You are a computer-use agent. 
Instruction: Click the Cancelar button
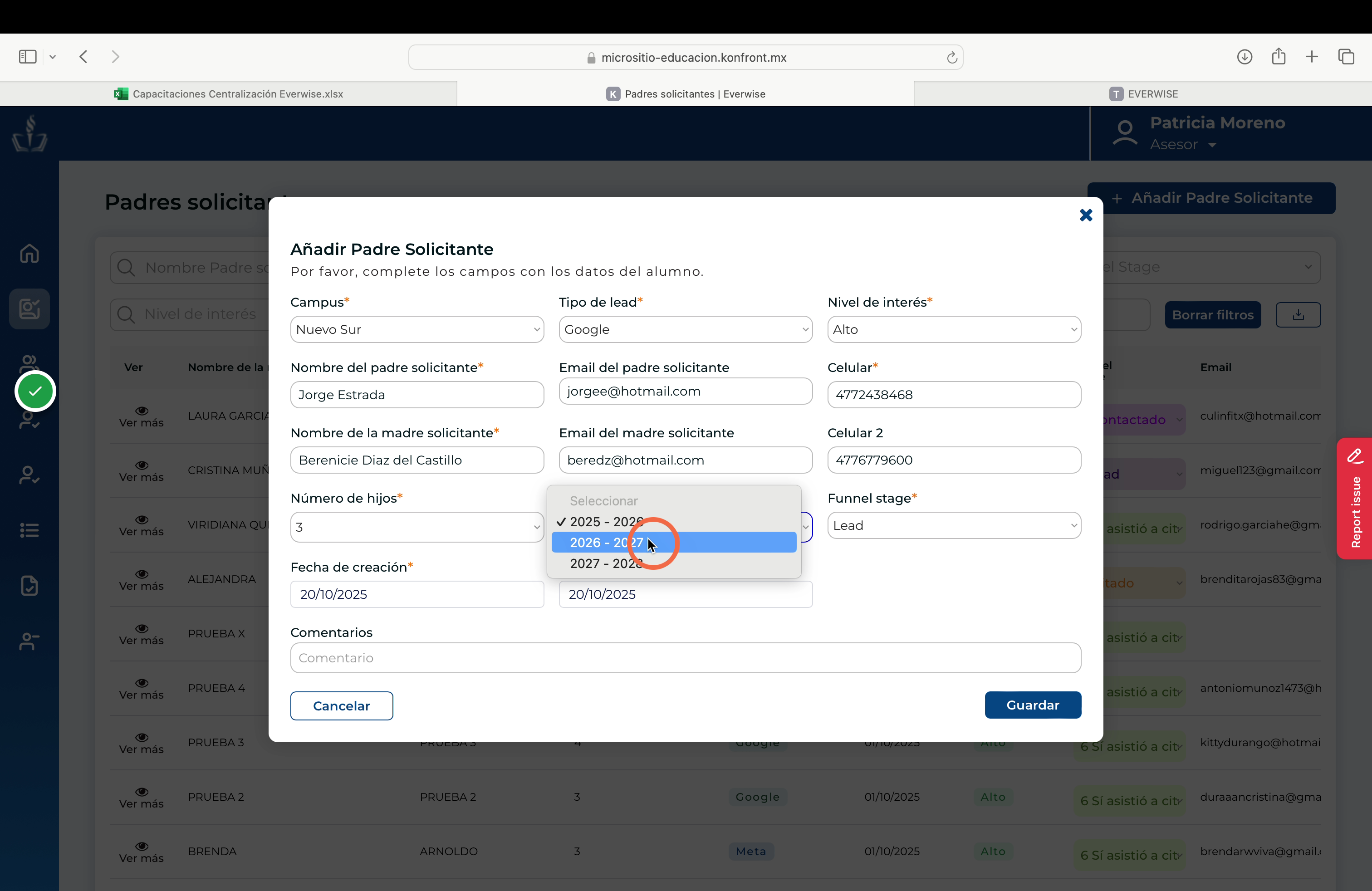click(x=341, y=706)
